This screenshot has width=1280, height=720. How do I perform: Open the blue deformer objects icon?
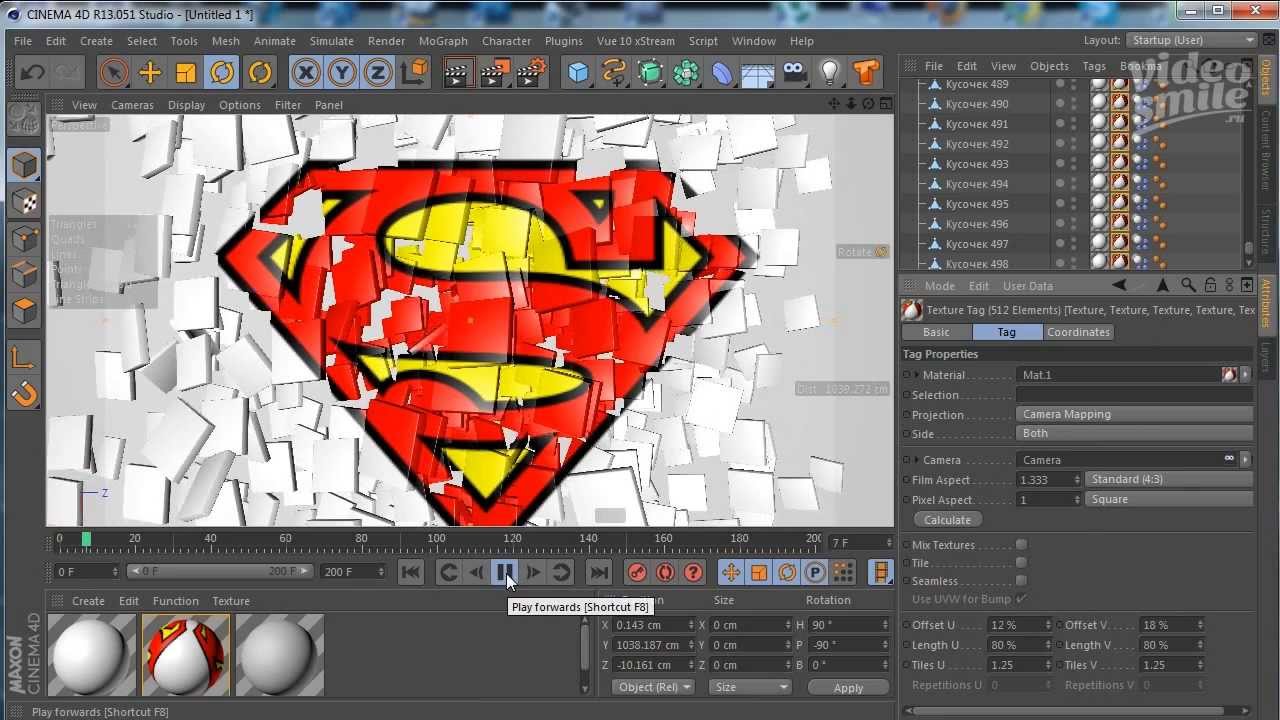[722, 72]
